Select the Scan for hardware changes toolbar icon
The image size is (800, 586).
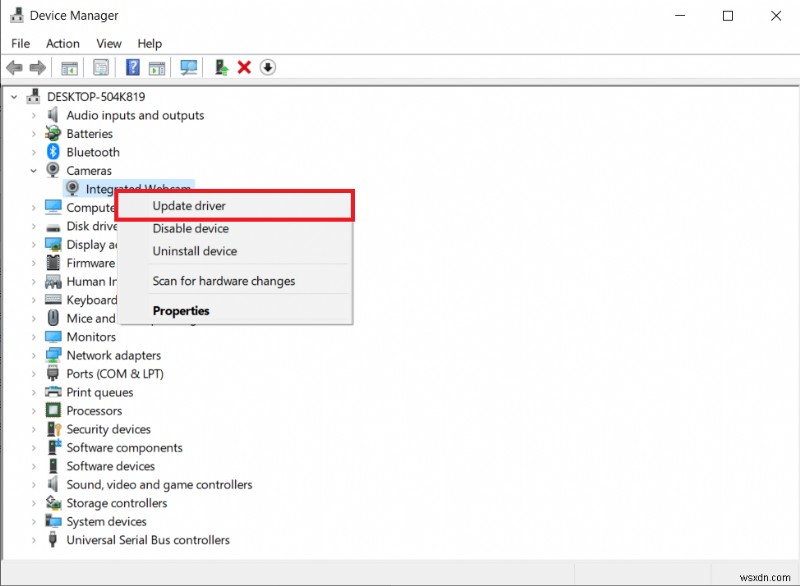pyautogui.click(x=189, y=67)
